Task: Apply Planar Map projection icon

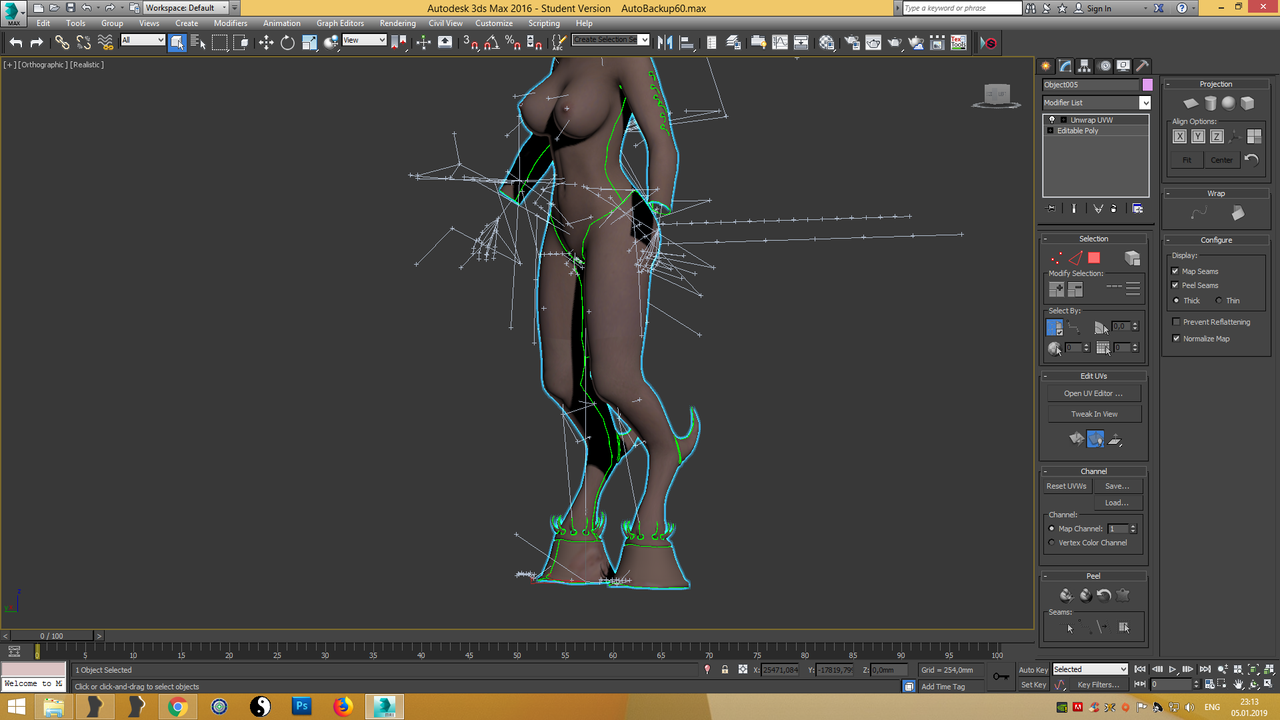Action: (x=1190, y=103)
